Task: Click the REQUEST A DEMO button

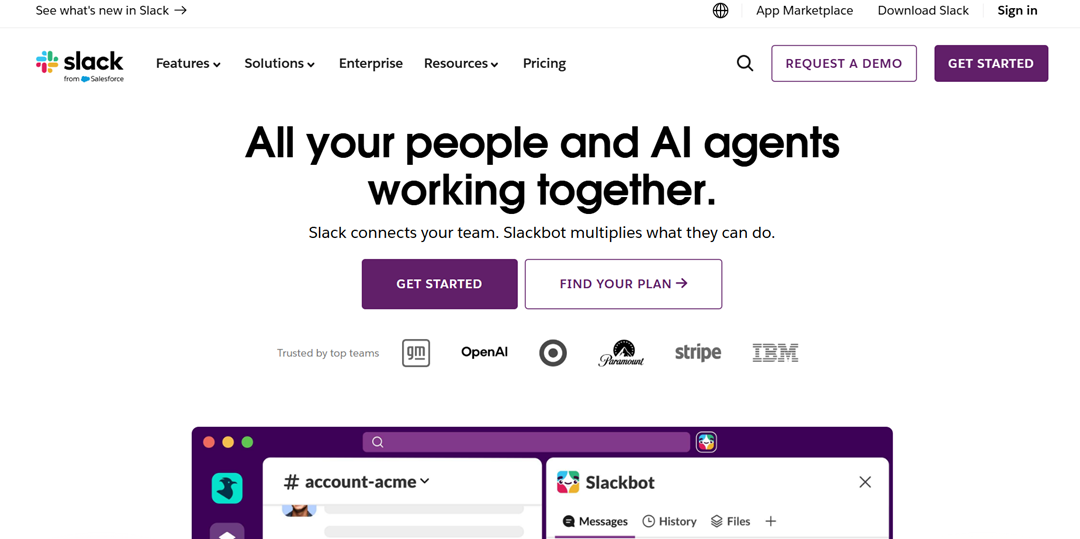Action: point(844,63)
